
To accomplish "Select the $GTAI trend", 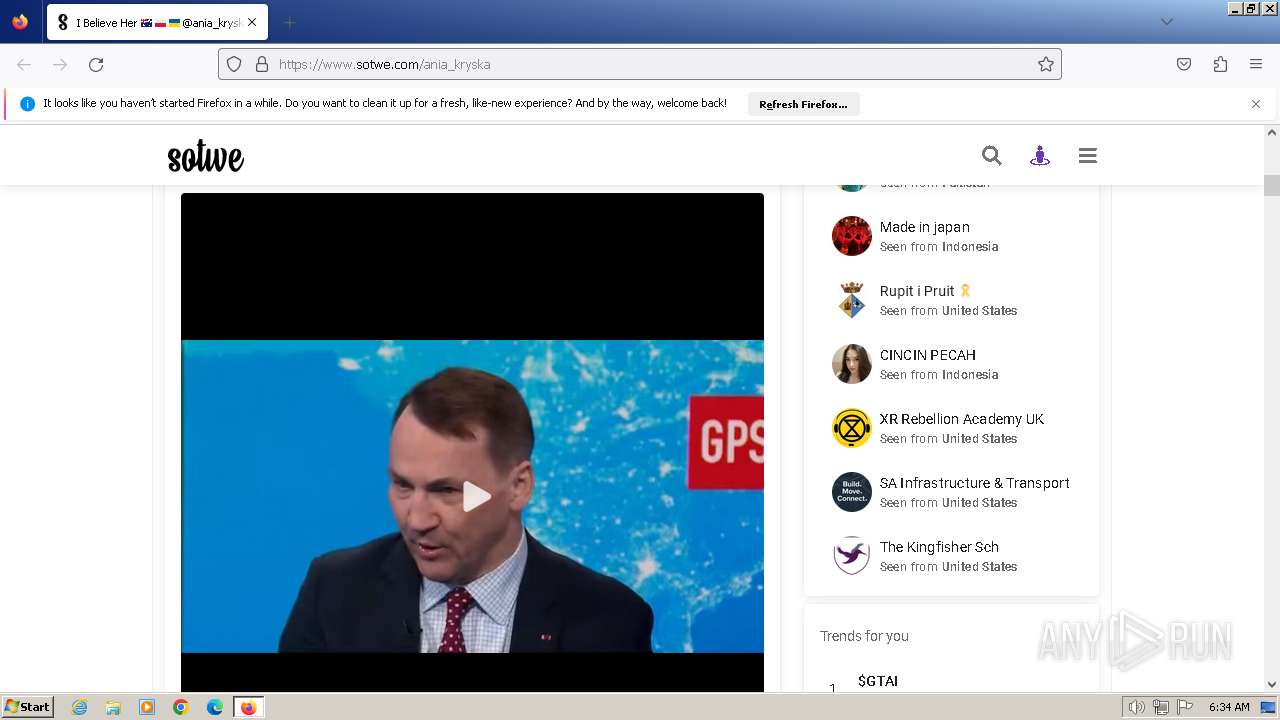I will click(x=878, y=681).
